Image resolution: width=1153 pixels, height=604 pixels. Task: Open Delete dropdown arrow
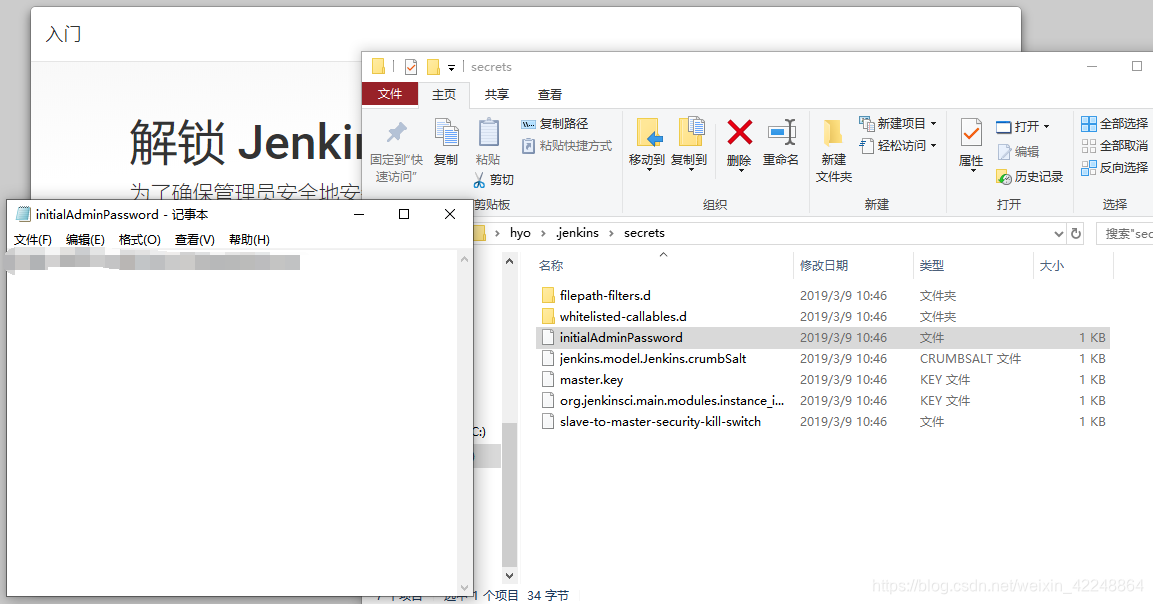click(740, 171)
